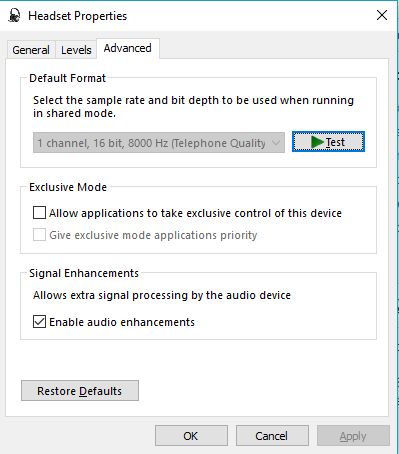Click the Apply button

(x=353, y=436)
